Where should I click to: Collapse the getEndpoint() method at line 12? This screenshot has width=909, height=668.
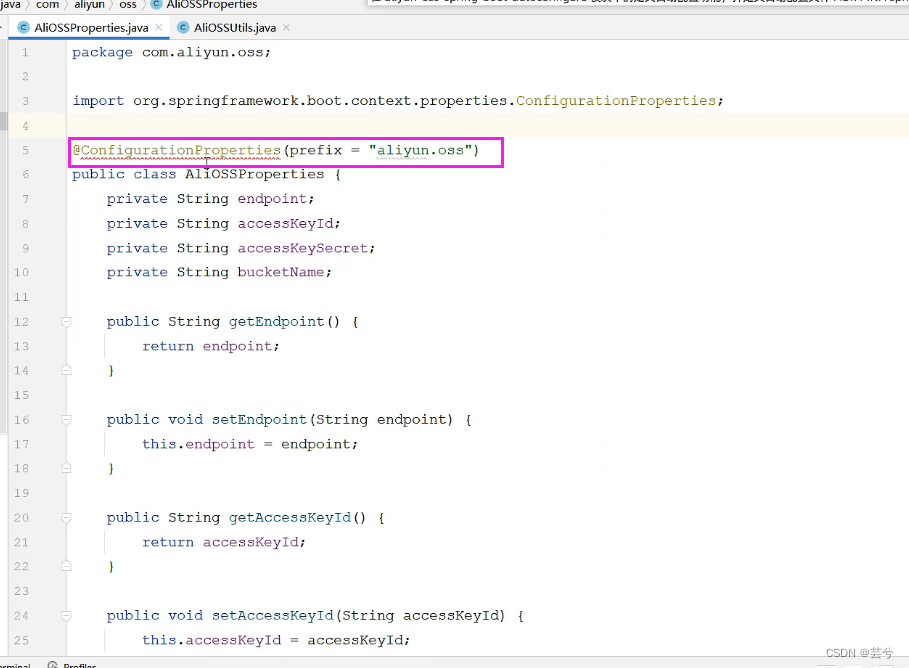[x=66, y=321]
